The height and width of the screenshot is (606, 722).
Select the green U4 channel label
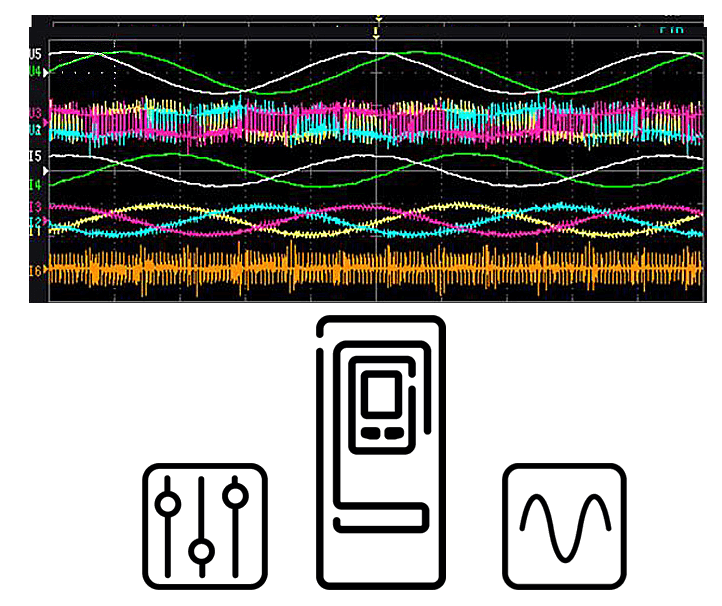tap(35, 71)
